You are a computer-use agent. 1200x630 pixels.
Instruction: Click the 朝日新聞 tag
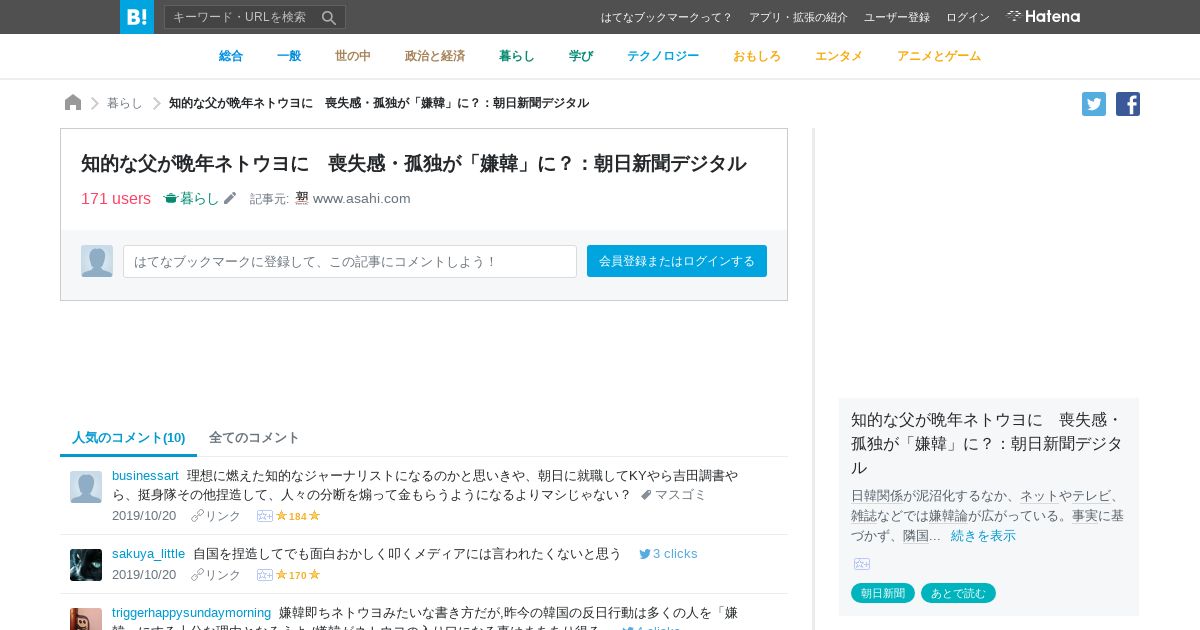pos(883,593)
